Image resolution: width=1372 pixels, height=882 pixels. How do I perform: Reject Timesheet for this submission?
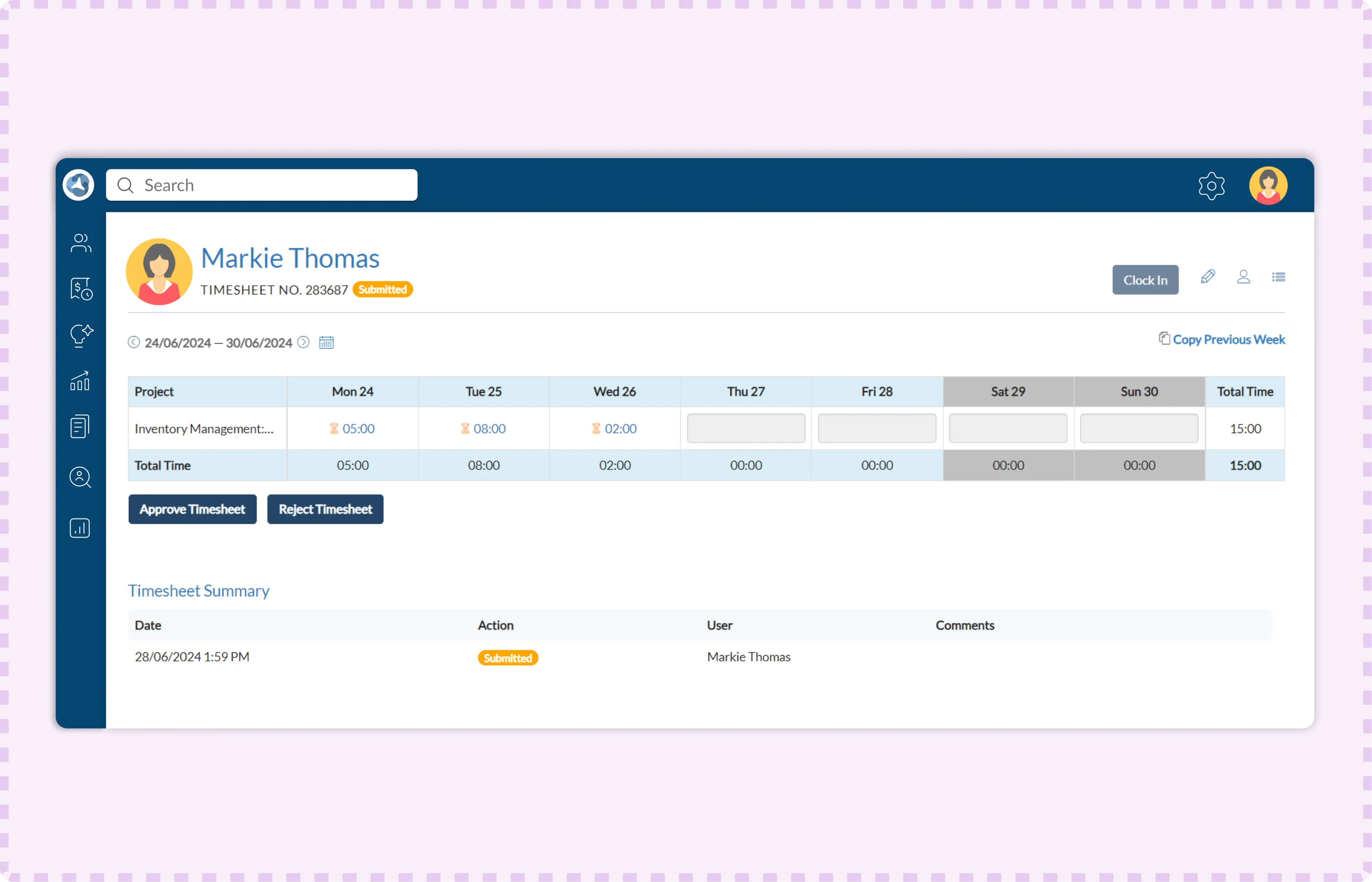(325, 508)
